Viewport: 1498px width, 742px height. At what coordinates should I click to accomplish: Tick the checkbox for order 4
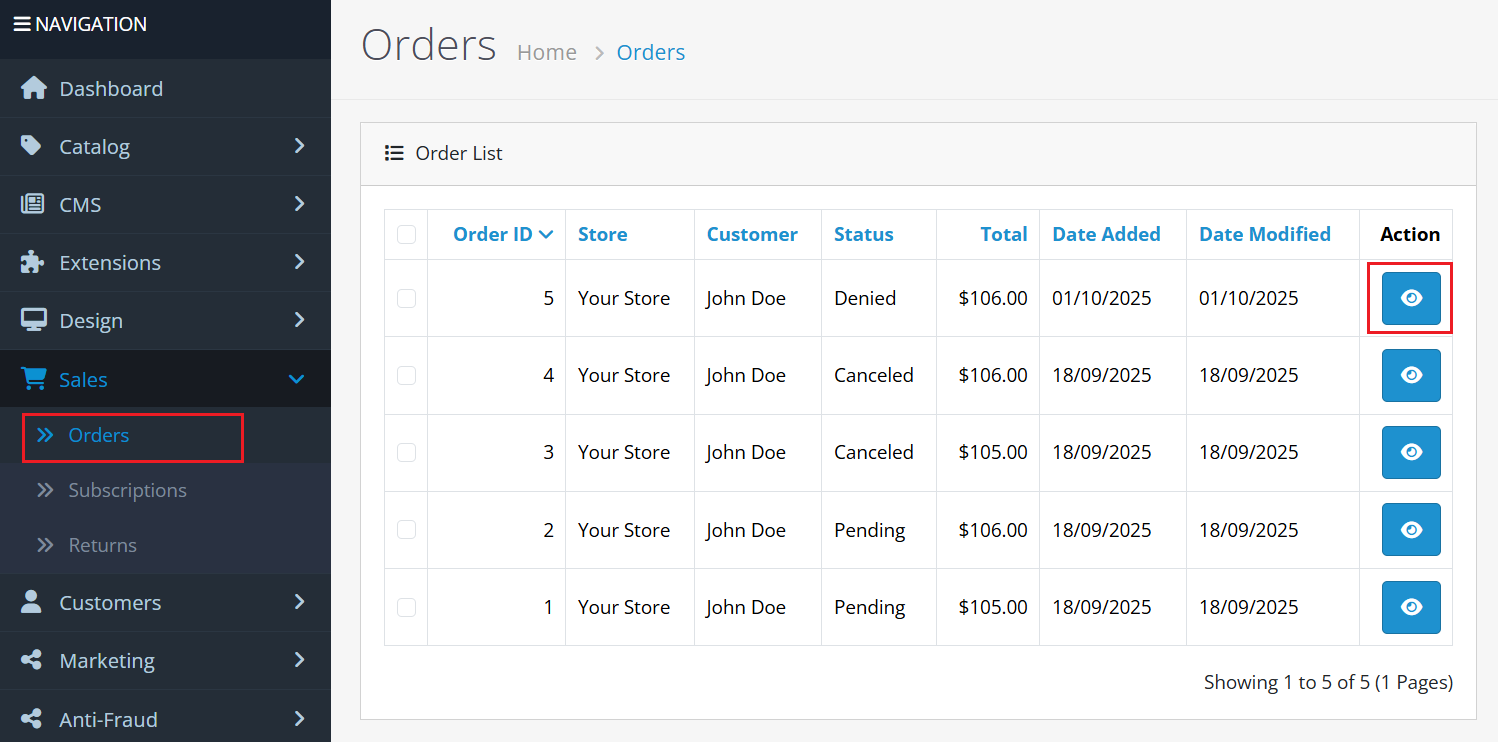point(406,374)
